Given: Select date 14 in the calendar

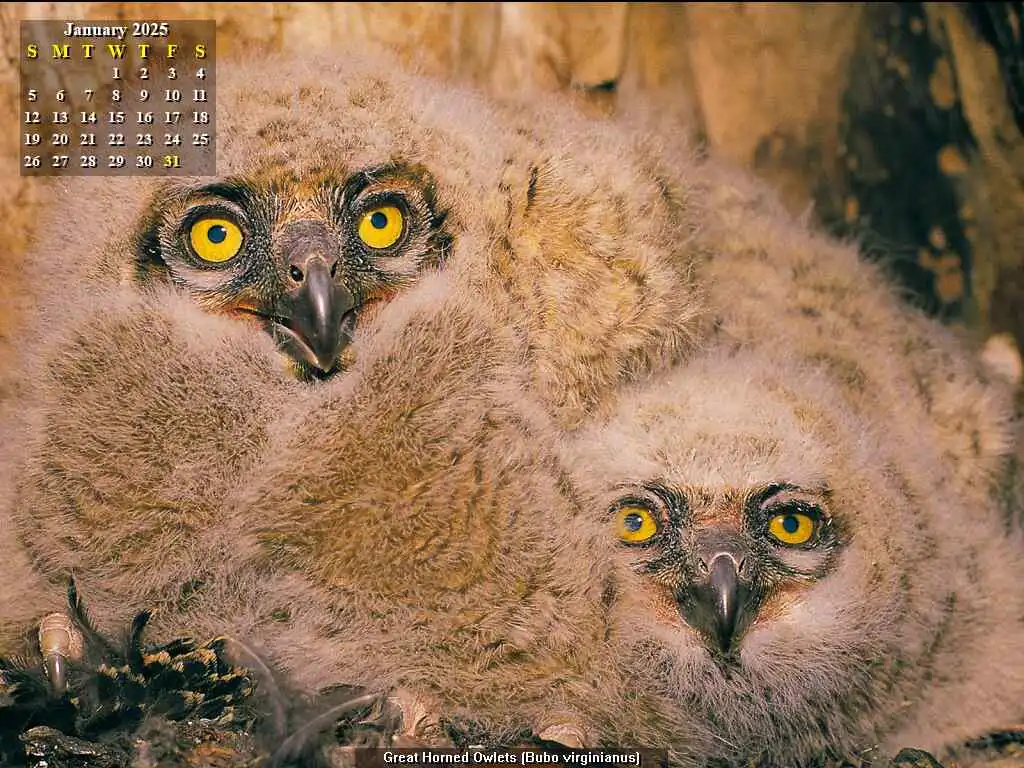Looking at the screenshot, I should click(88, 118).
